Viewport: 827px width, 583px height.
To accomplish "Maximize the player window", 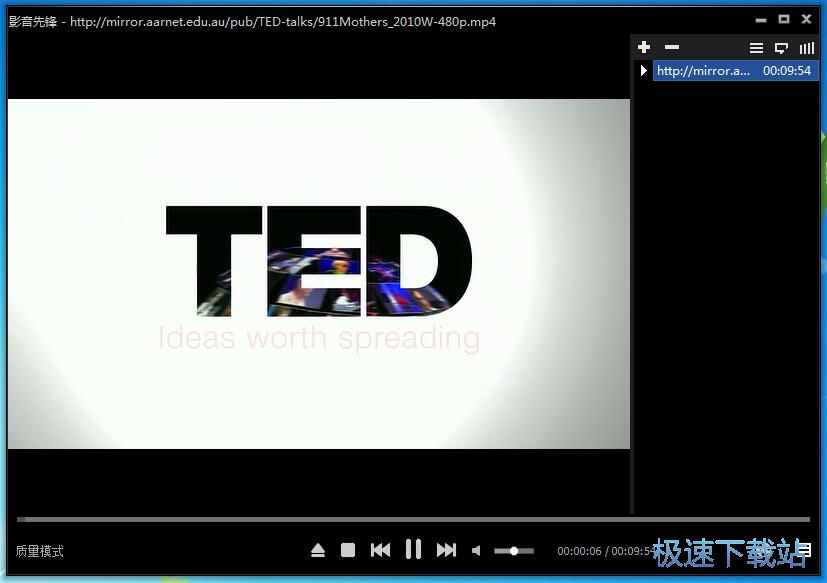I will click(783, 19).
